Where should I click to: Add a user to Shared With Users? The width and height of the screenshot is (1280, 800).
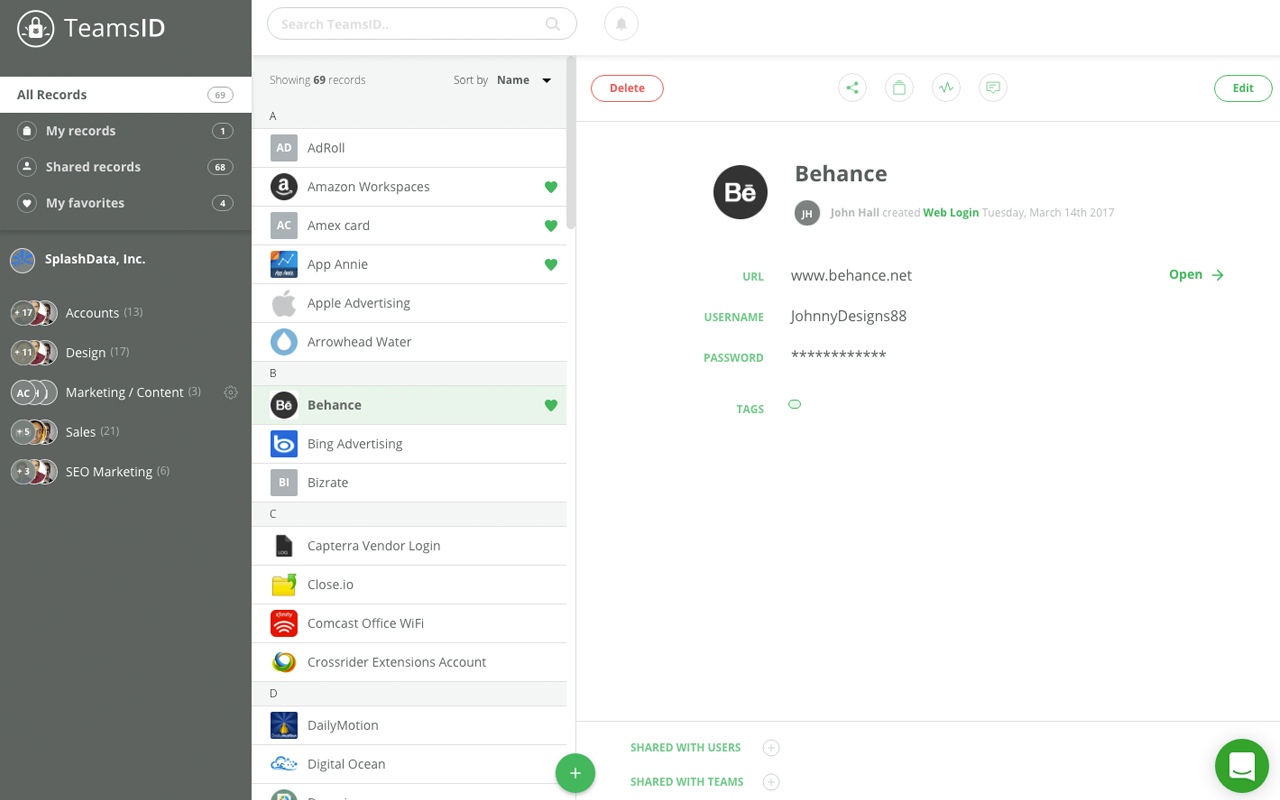[771, 748]
